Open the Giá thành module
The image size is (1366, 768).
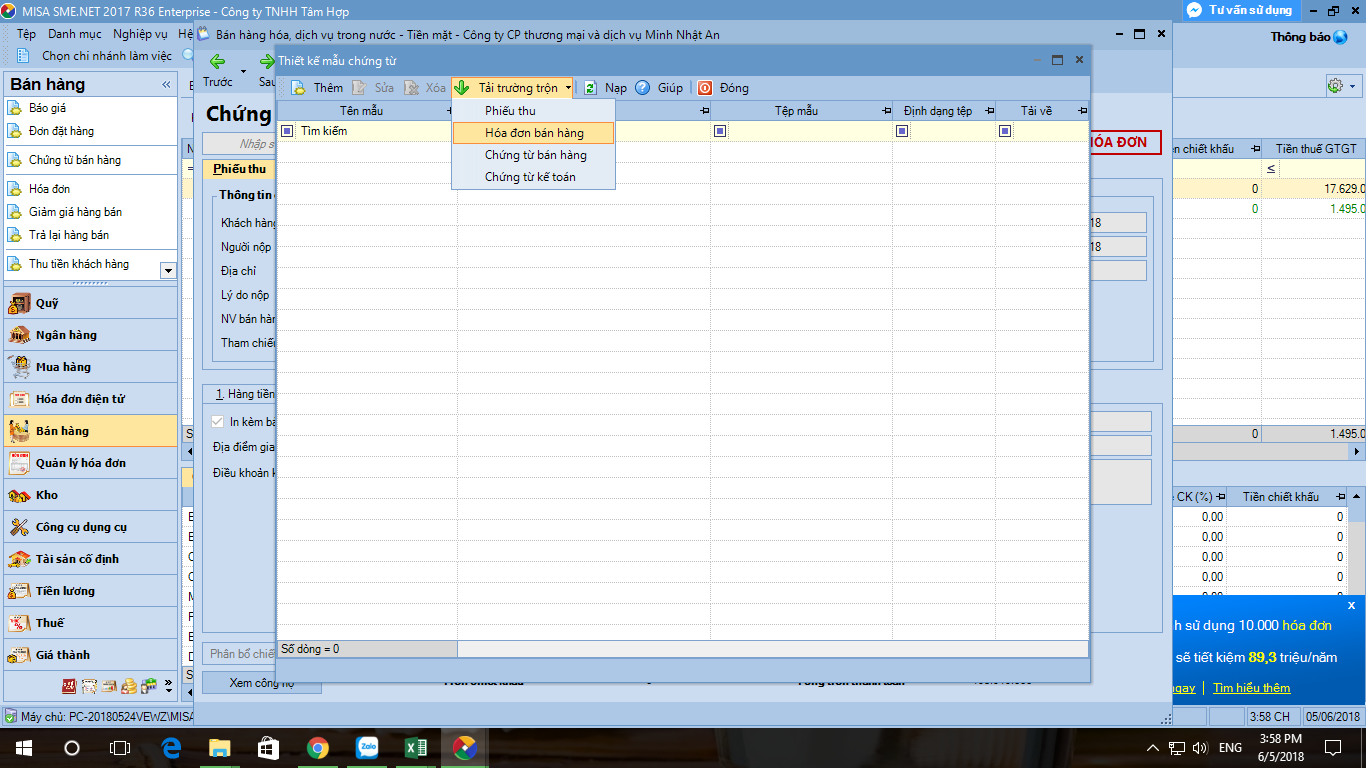coord(90,655)
